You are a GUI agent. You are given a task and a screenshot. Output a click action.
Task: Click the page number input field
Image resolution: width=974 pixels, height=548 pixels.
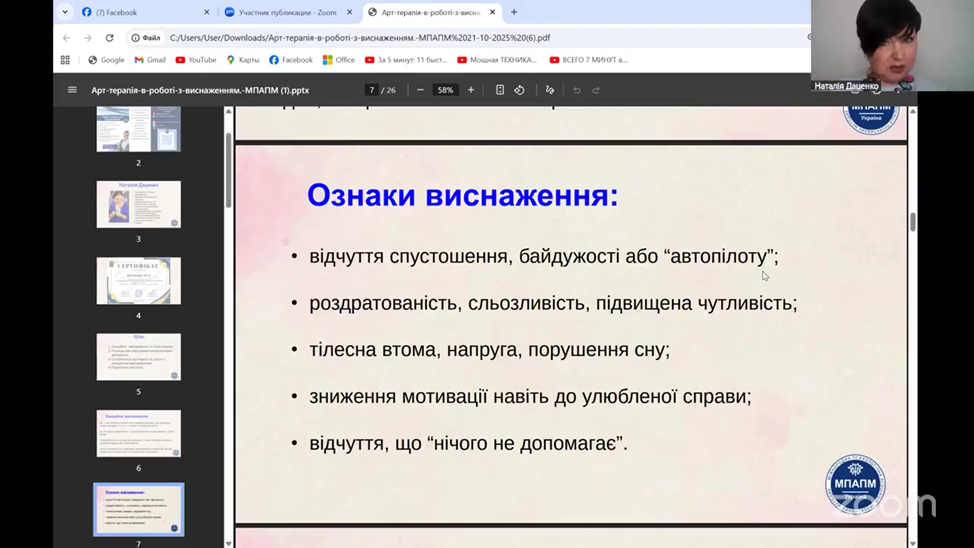(x=372, y=90)
